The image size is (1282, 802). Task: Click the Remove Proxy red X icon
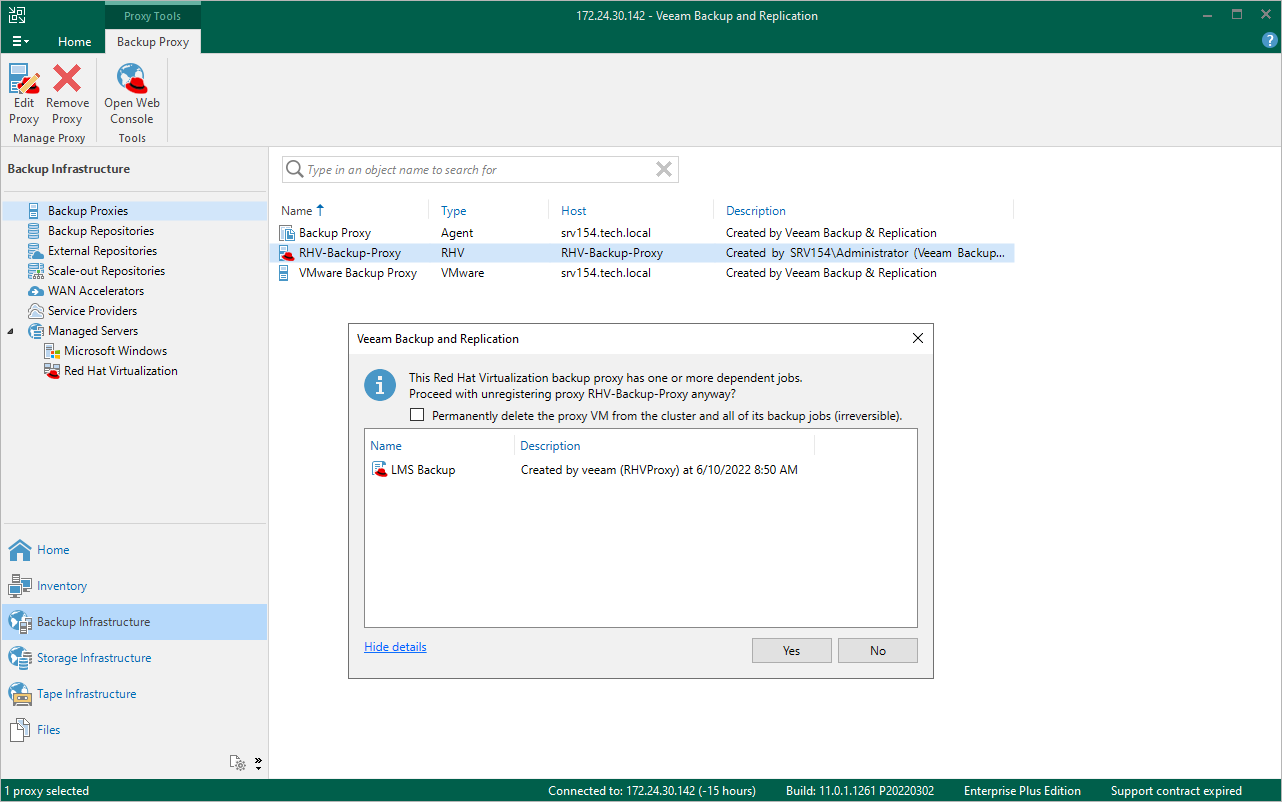67,78
